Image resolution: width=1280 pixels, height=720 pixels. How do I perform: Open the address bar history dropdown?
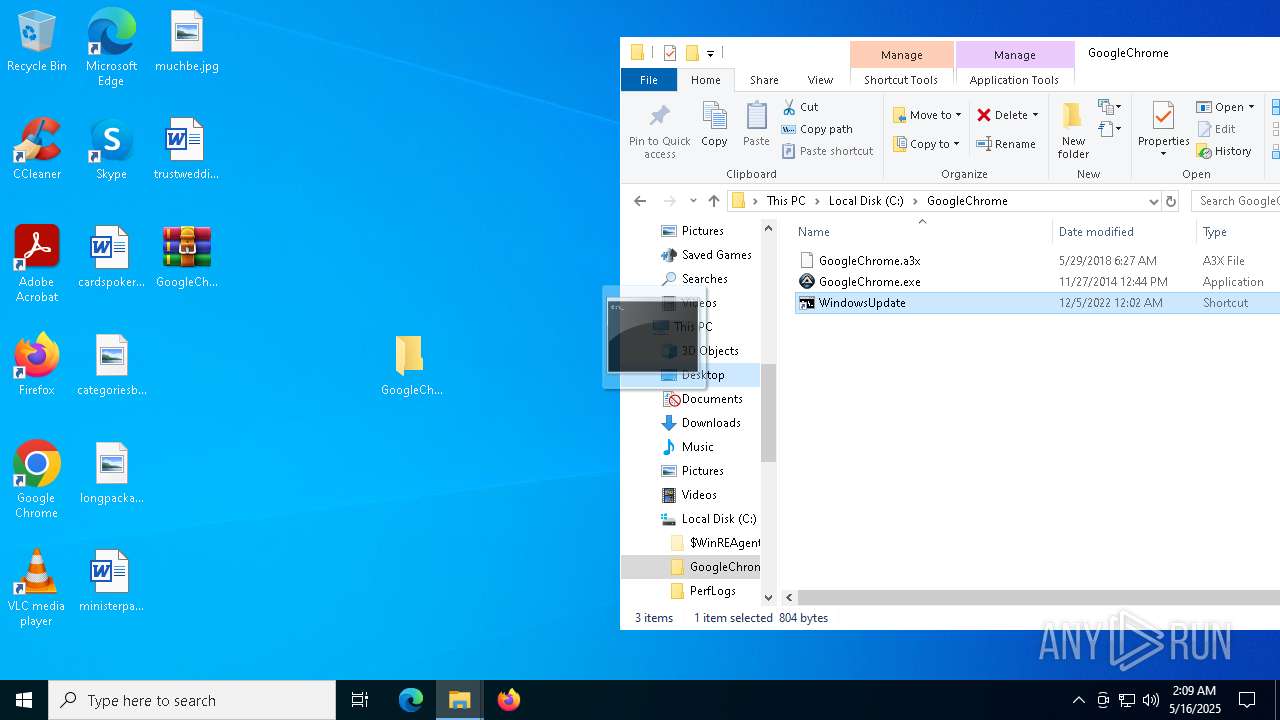click(1154, 201)
